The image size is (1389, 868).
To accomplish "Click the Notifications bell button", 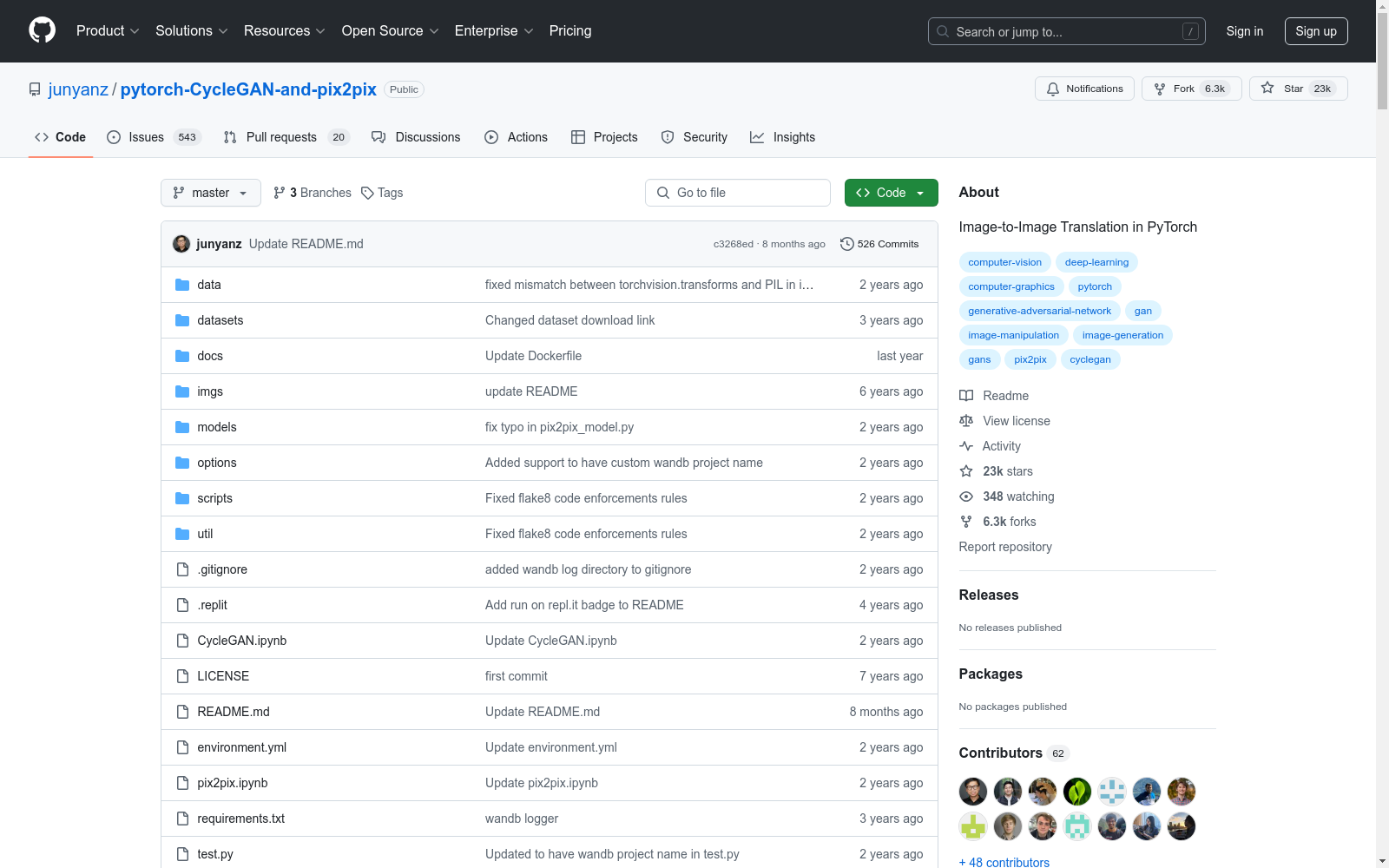I will [1084, 89].
